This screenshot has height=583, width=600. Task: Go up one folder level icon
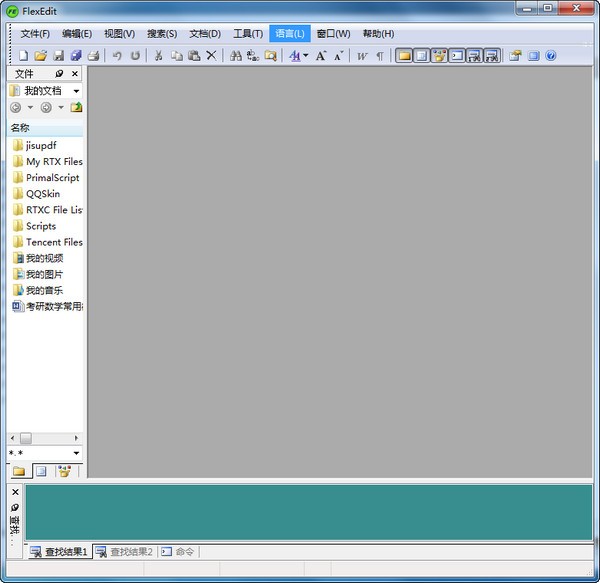[x=76, y=107]
